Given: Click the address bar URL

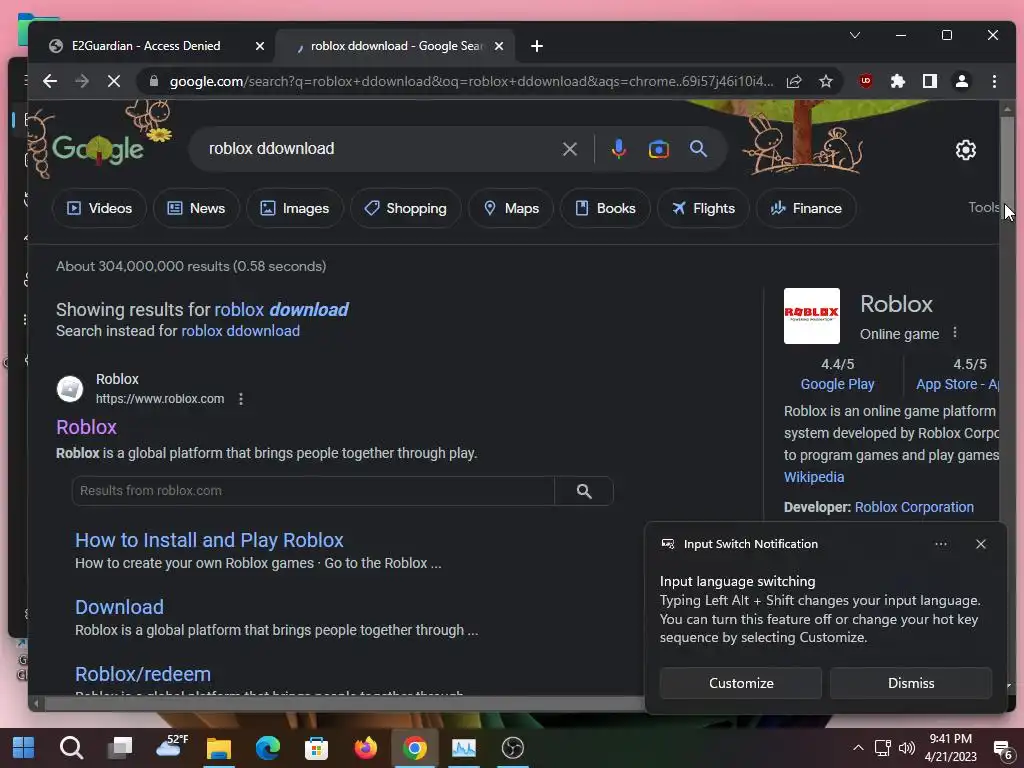Looking at the screenshot, I should point(470,82).
